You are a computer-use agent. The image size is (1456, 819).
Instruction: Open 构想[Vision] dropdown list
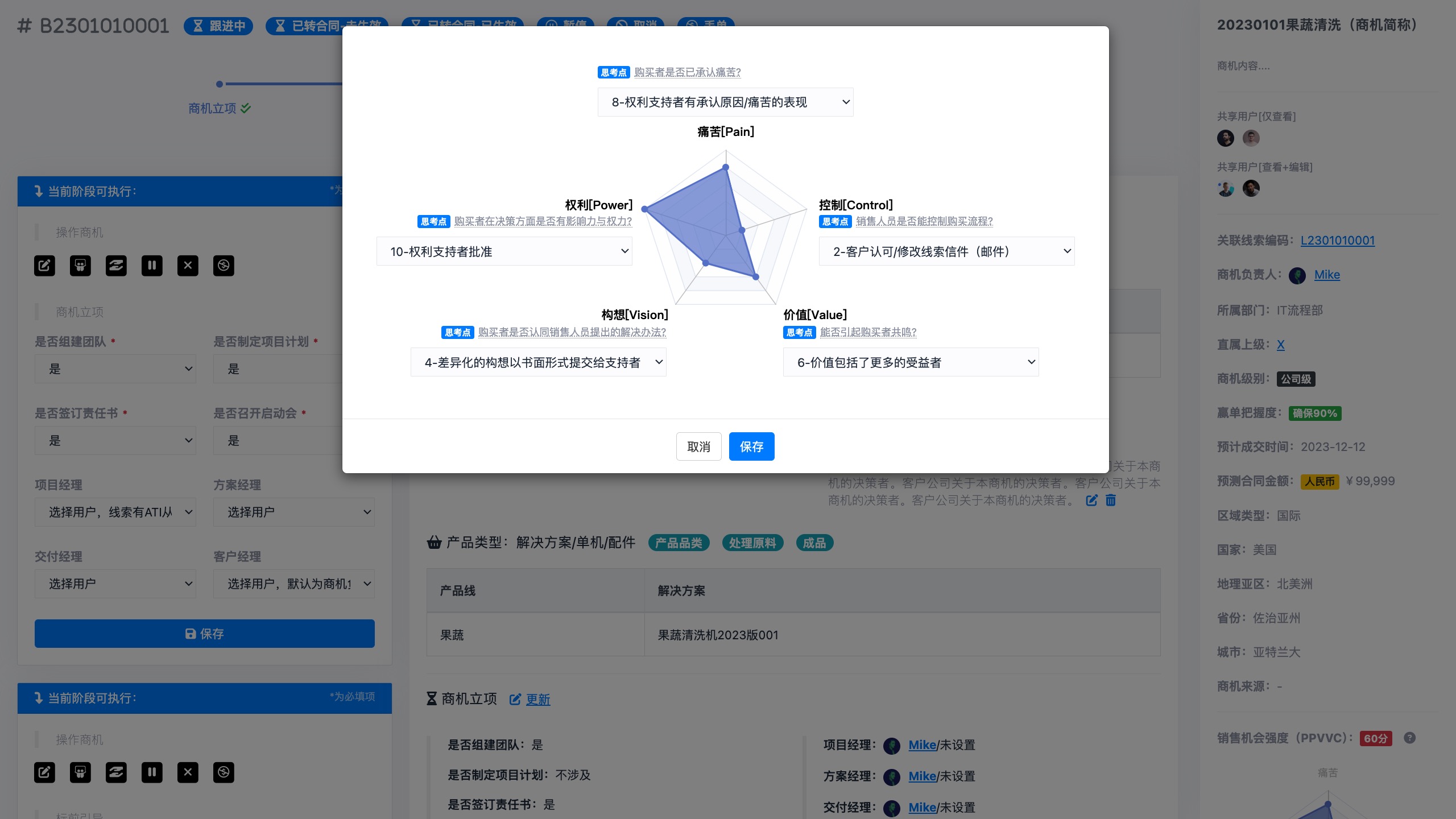pyautogui.click(x=538, y=362)
